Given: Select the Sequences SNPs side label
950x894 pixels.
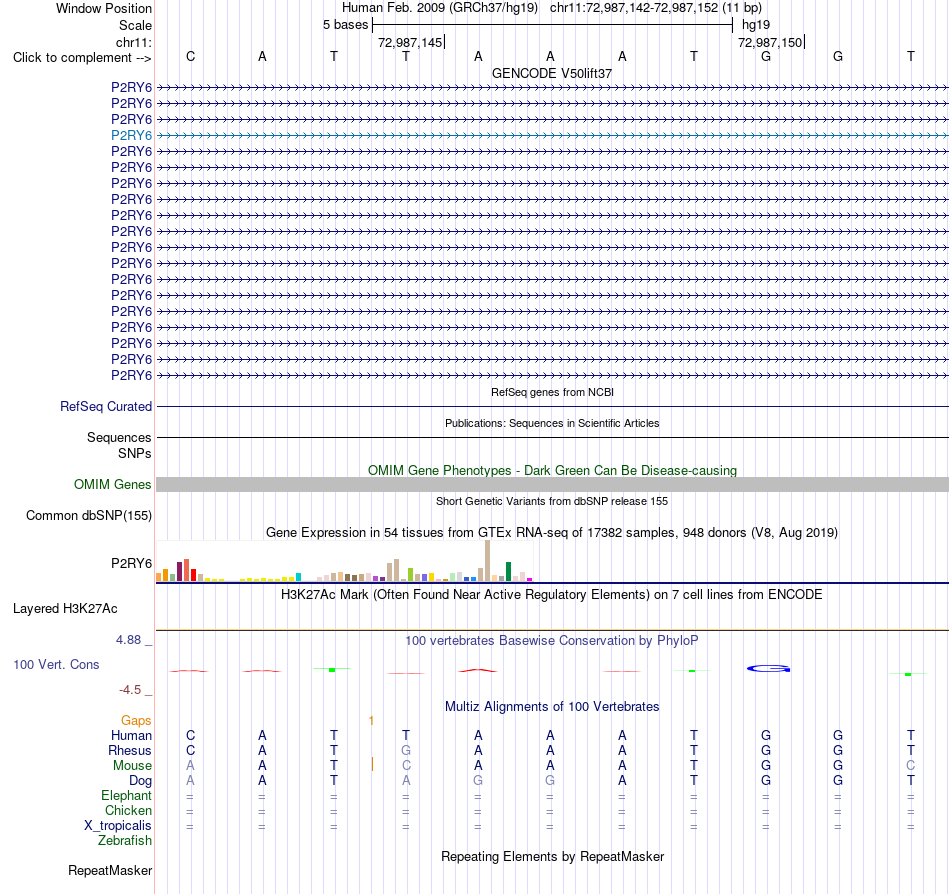Looking at the screenshot, I should click(119, 445).
